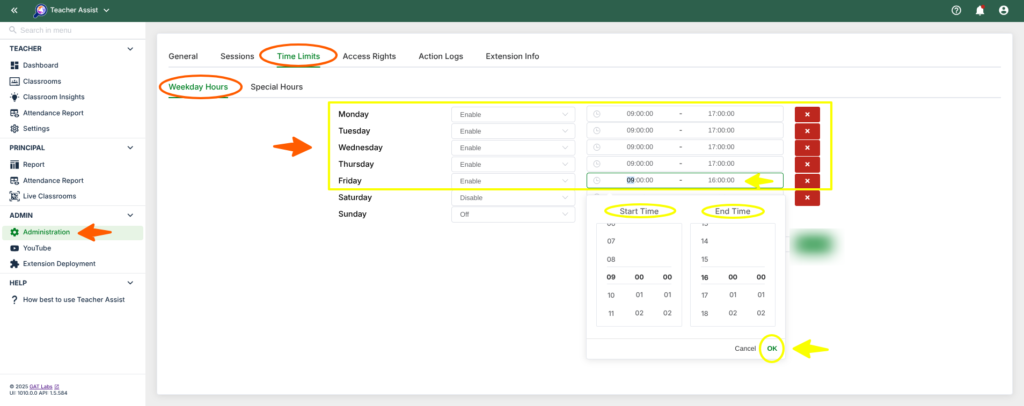
Task: Remove Saturday hours with red X button
Action: tap(807, 197)
